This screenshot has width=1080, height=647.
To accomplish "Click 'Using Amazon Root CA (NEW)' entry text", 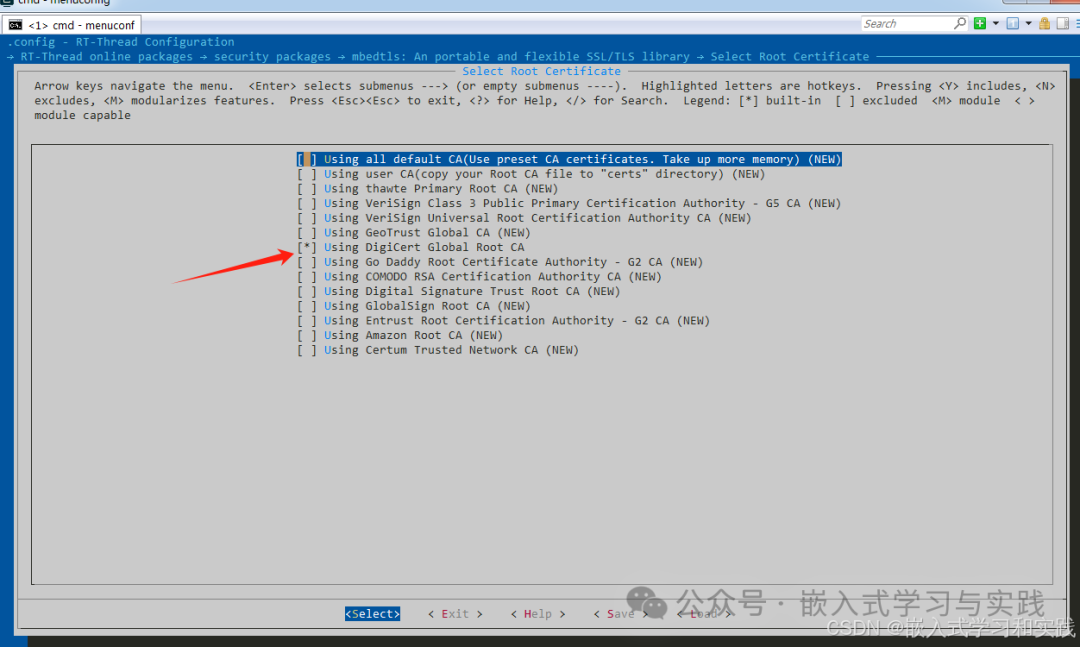I will [413, 336].
